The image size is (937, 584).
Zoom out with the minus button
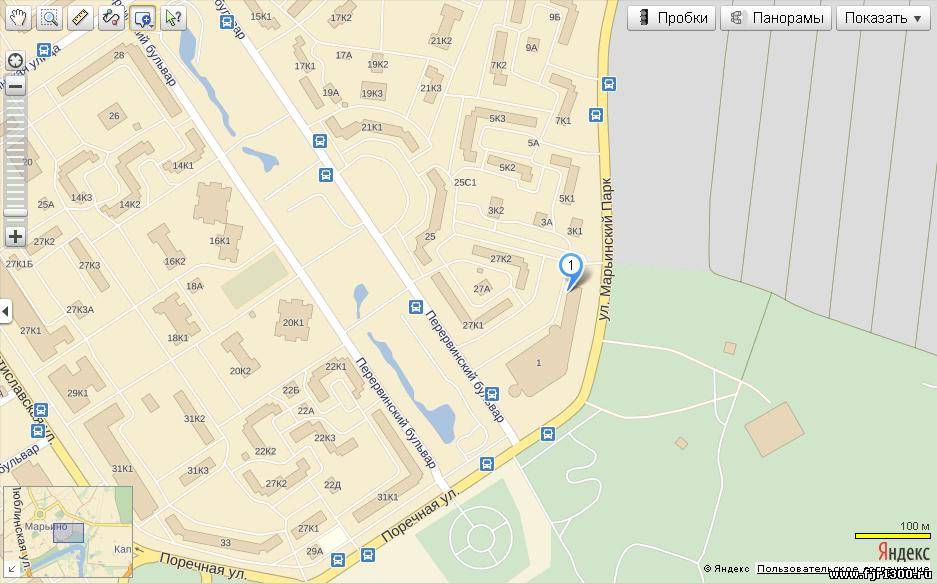pos(16,87)
